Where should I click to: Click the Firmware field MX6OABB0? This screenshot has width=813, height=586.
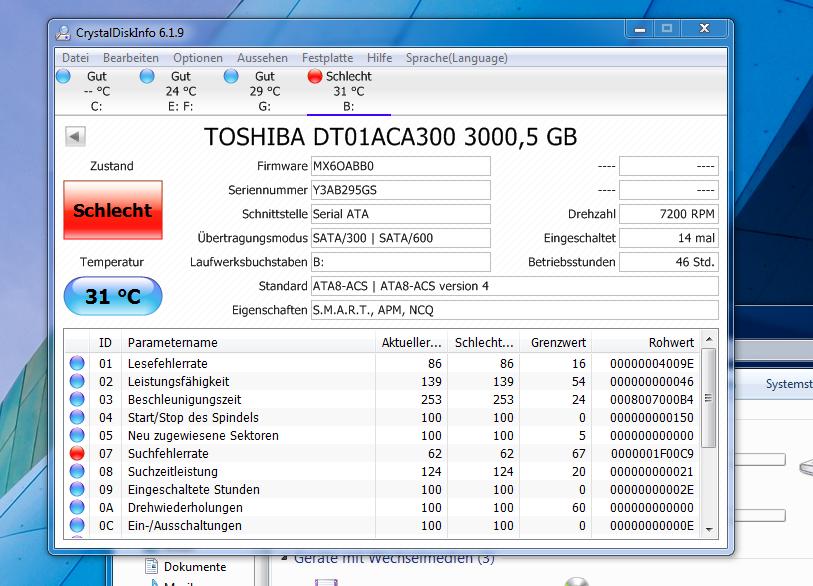coord(401,166)
